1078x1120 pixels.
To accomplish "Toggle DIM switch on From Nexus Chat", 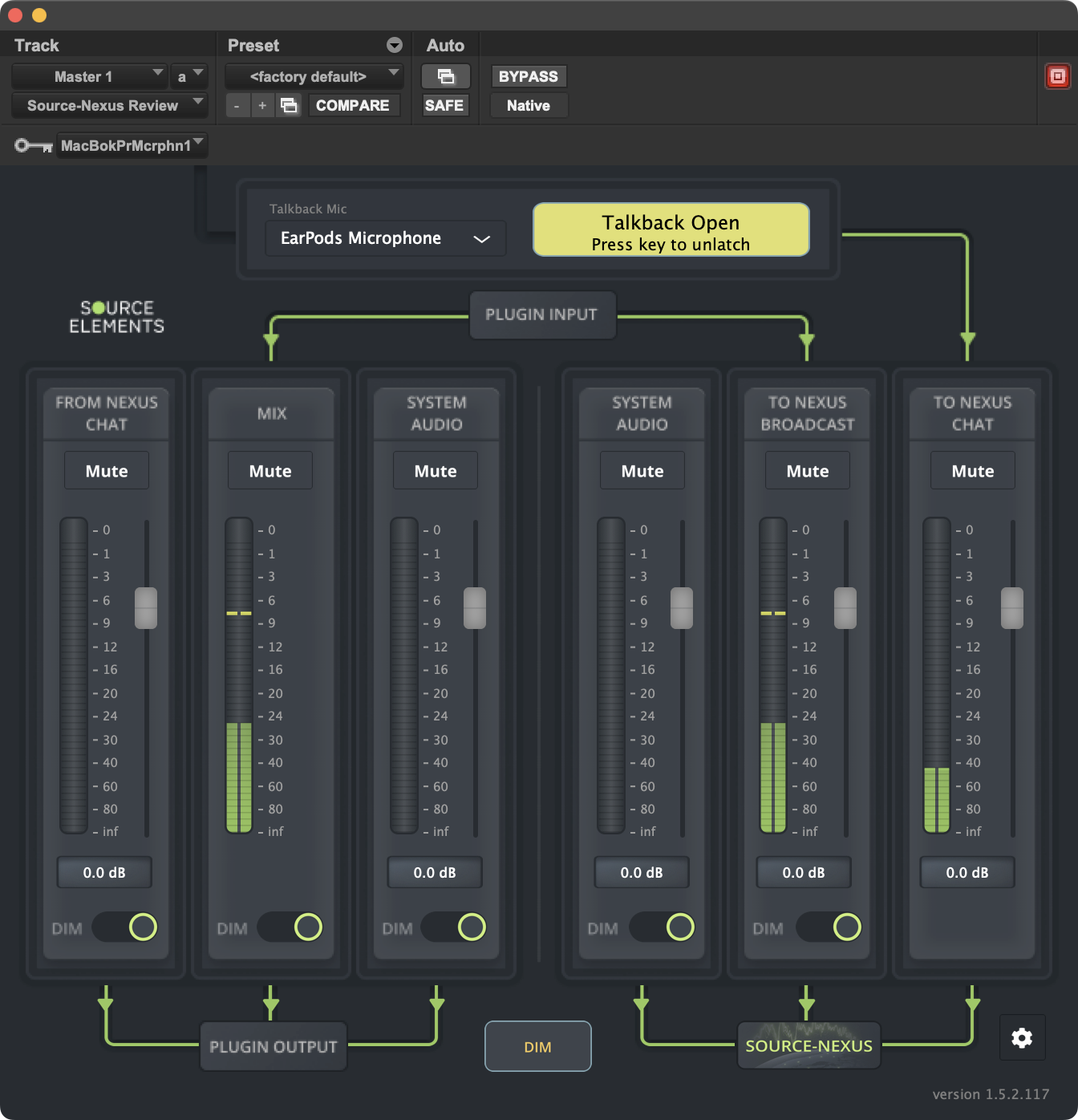I will click(x=125, y=927).
